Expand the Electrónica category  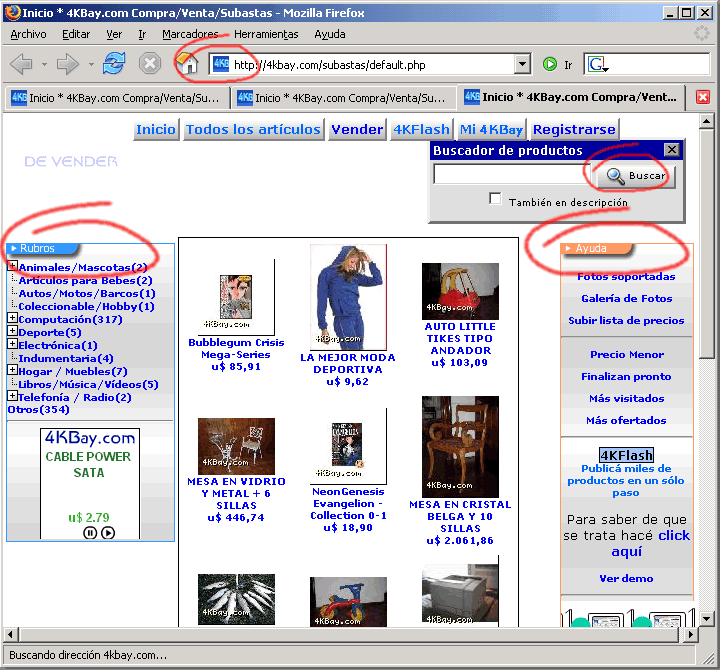pyautogui.click(x=13, y=343)
